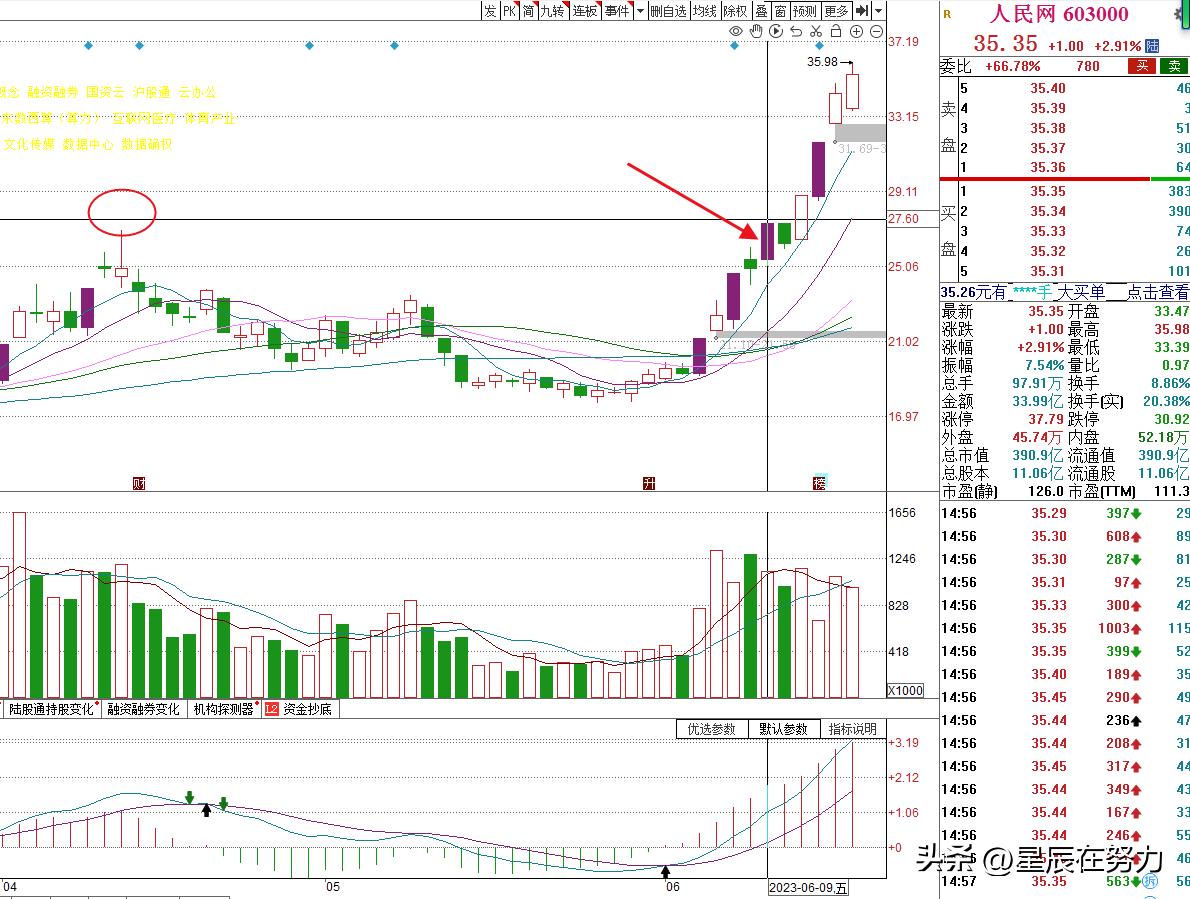Viewport: 1190px width, 899px height.
Task: Click the red 买 buy button
Action: [1141, 67]
